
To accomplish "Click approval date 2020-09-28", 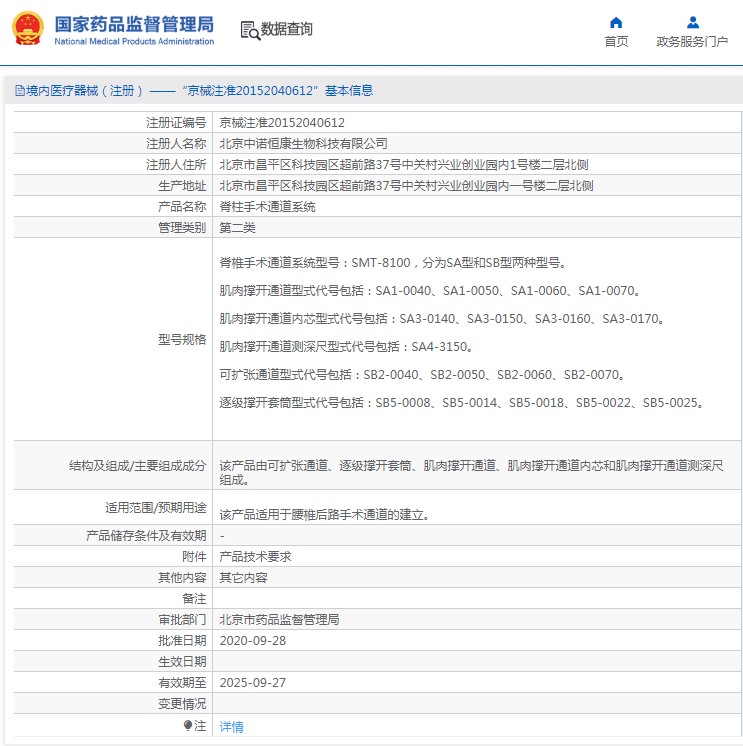I will pos(253,641).
